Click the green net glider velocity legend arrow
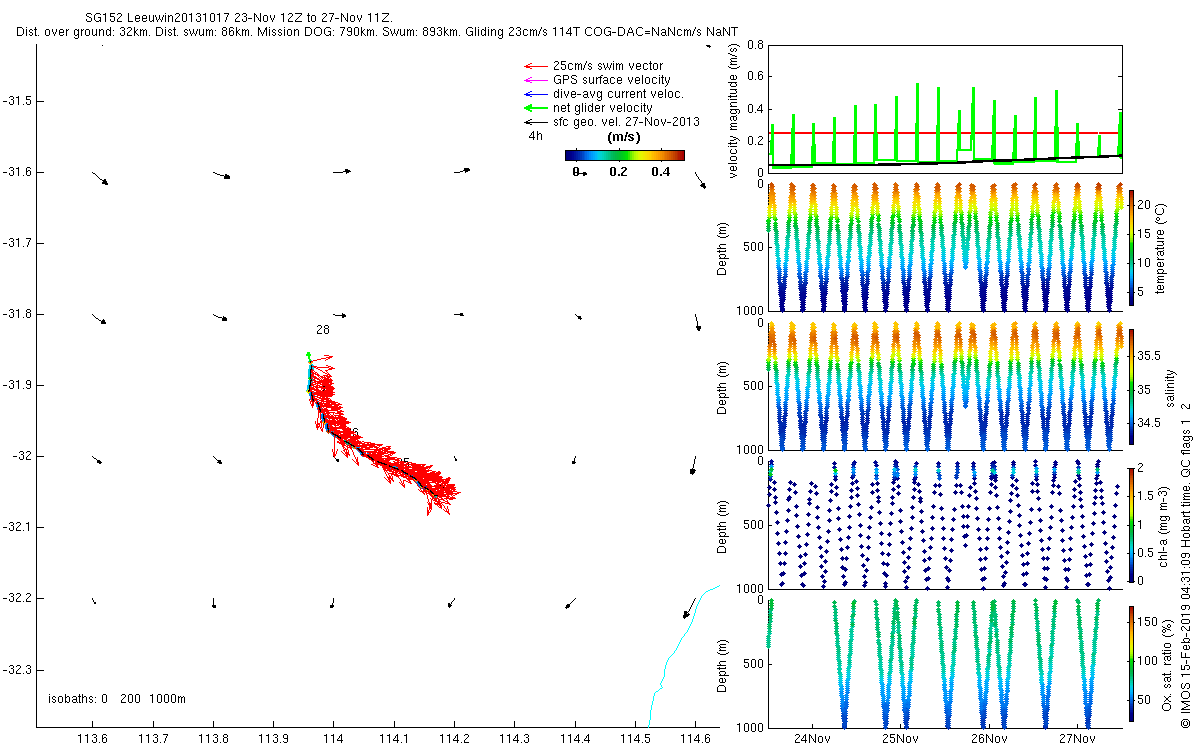The height and width of the screenshot is (750, 1200). point(534,108)
